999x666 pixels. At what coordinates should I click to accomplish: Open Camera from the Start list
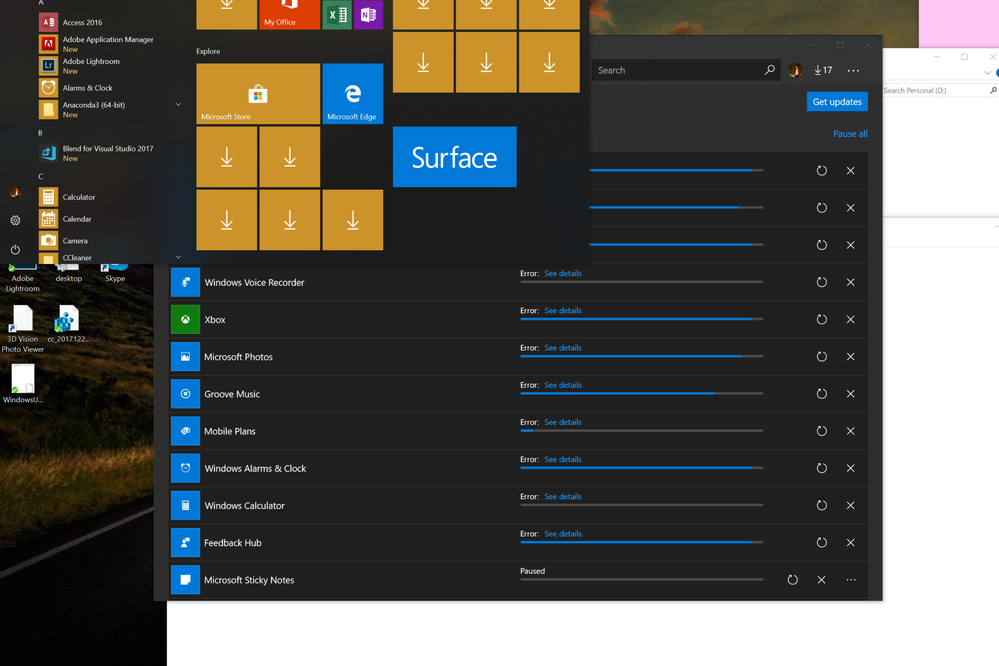click(75, 241)
